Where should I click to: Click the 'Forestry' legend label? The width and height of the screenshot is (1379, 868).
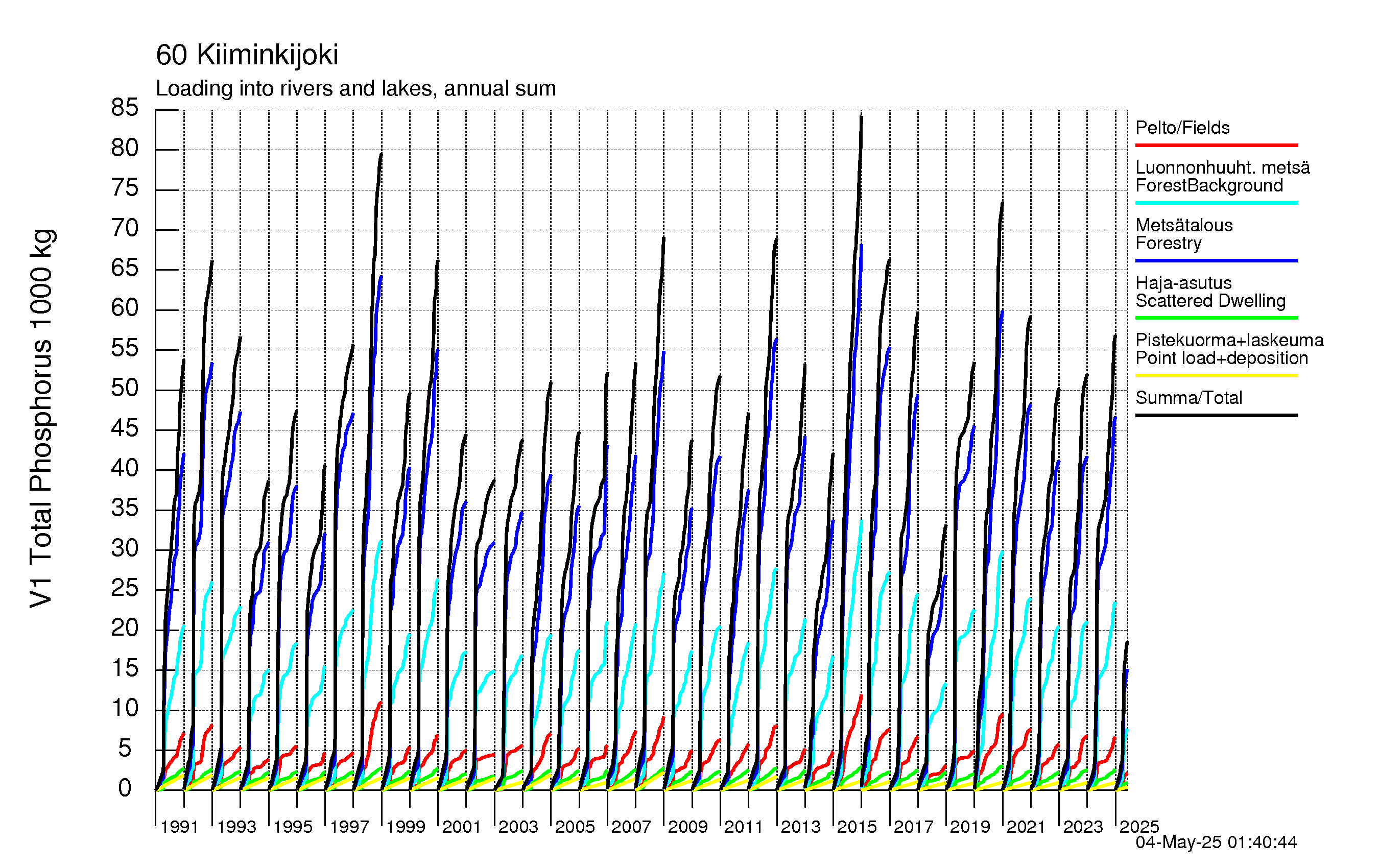tap(1168, 244)
